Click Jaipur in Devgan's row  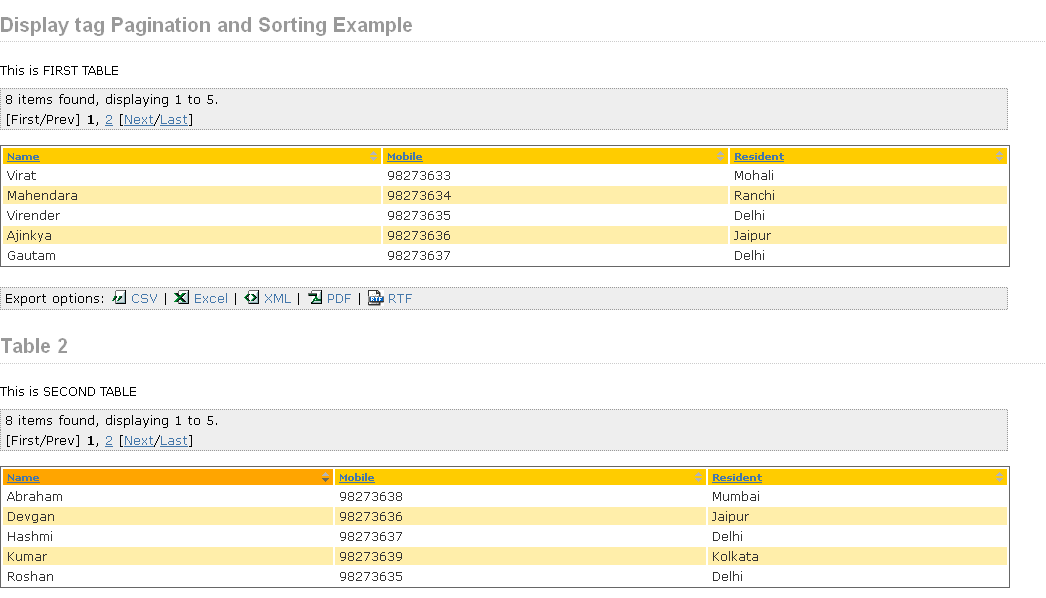coord(730,517)
